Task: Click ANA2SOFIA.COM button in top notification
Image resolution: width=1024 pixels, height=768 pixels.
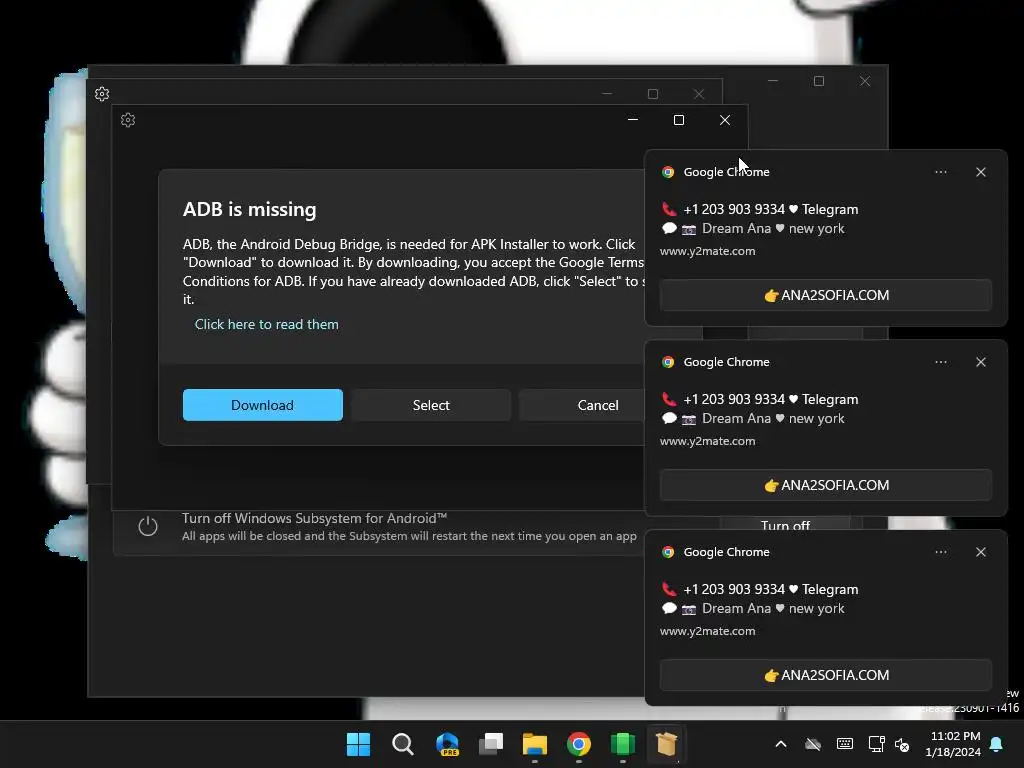Action: tap(825, 295)
